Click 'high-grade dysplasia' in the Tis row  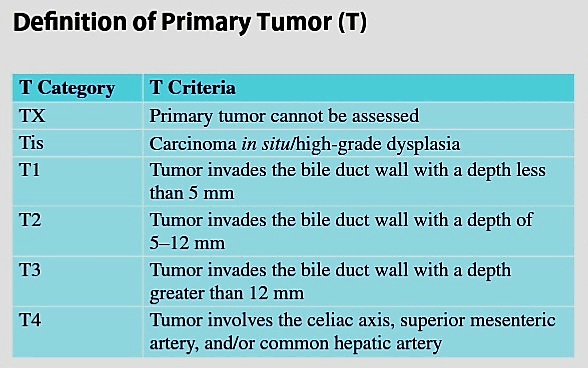[x=377, y=144]
